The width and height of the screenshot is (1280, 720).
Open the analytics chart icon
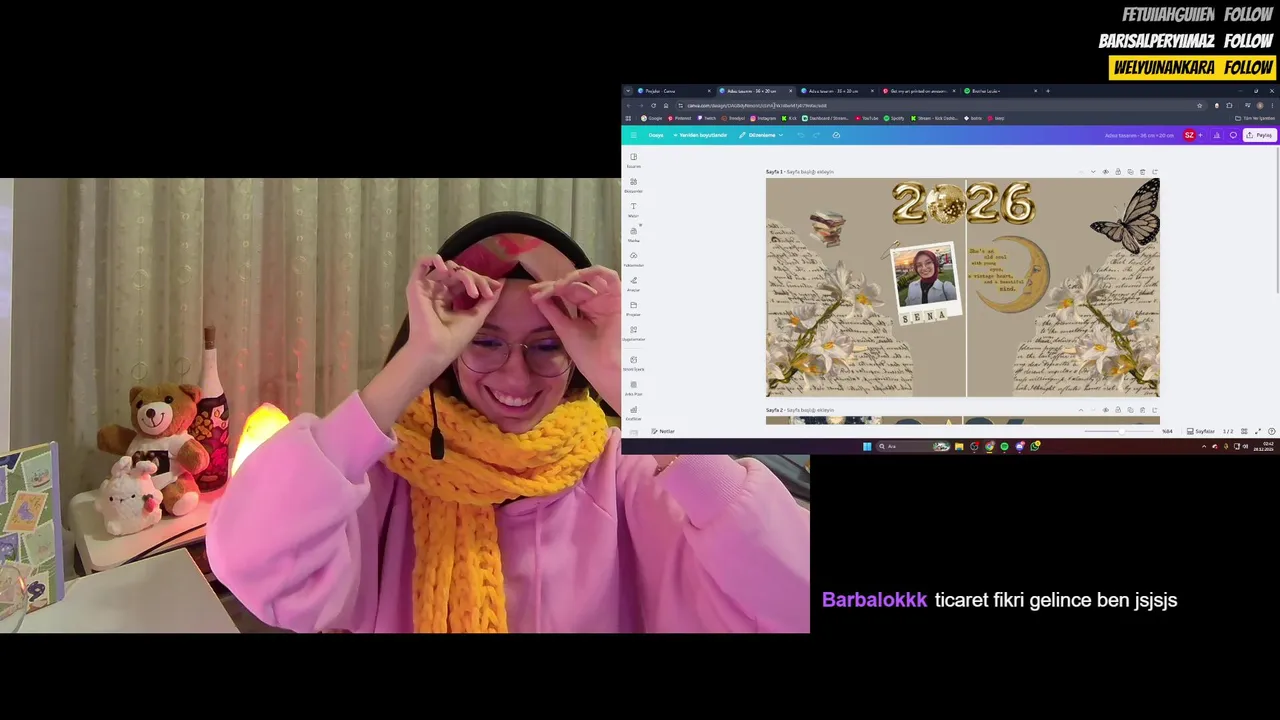[x=1217, y=135]
